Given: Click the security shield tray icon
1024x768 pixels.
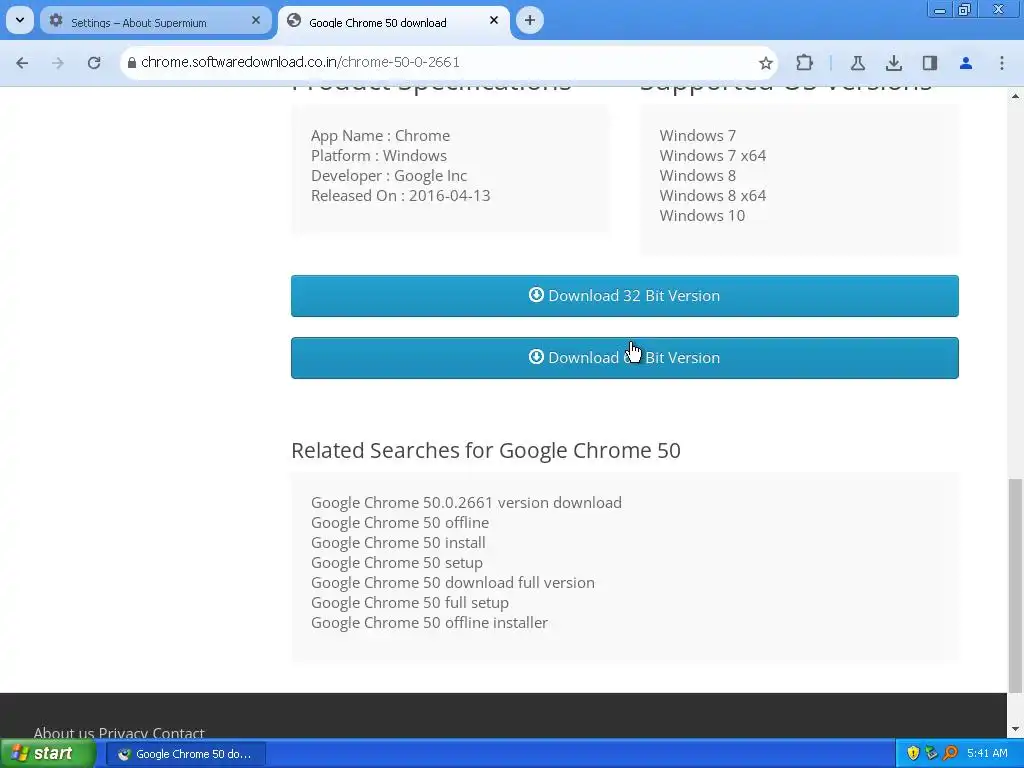Looking at the screenshot, I should coord(913,754).
